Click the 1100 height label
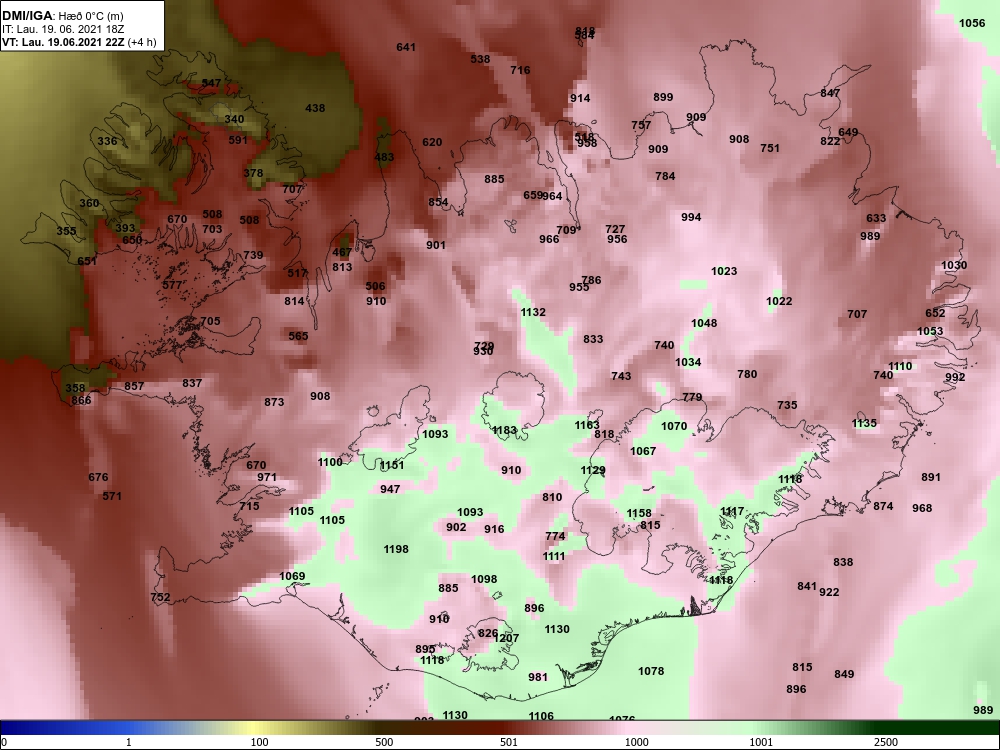1000x750 pixels. [x=330, y=462]
